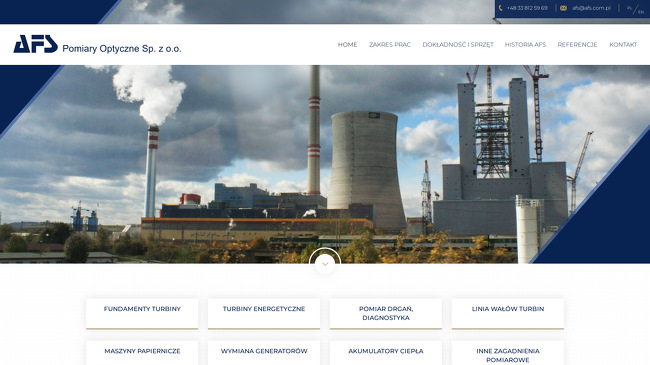The height and width of the screenshot is (365, 650).
Task: Select Pomiar Drgań, Diagnostyka tile
Action: pos(386,314)
